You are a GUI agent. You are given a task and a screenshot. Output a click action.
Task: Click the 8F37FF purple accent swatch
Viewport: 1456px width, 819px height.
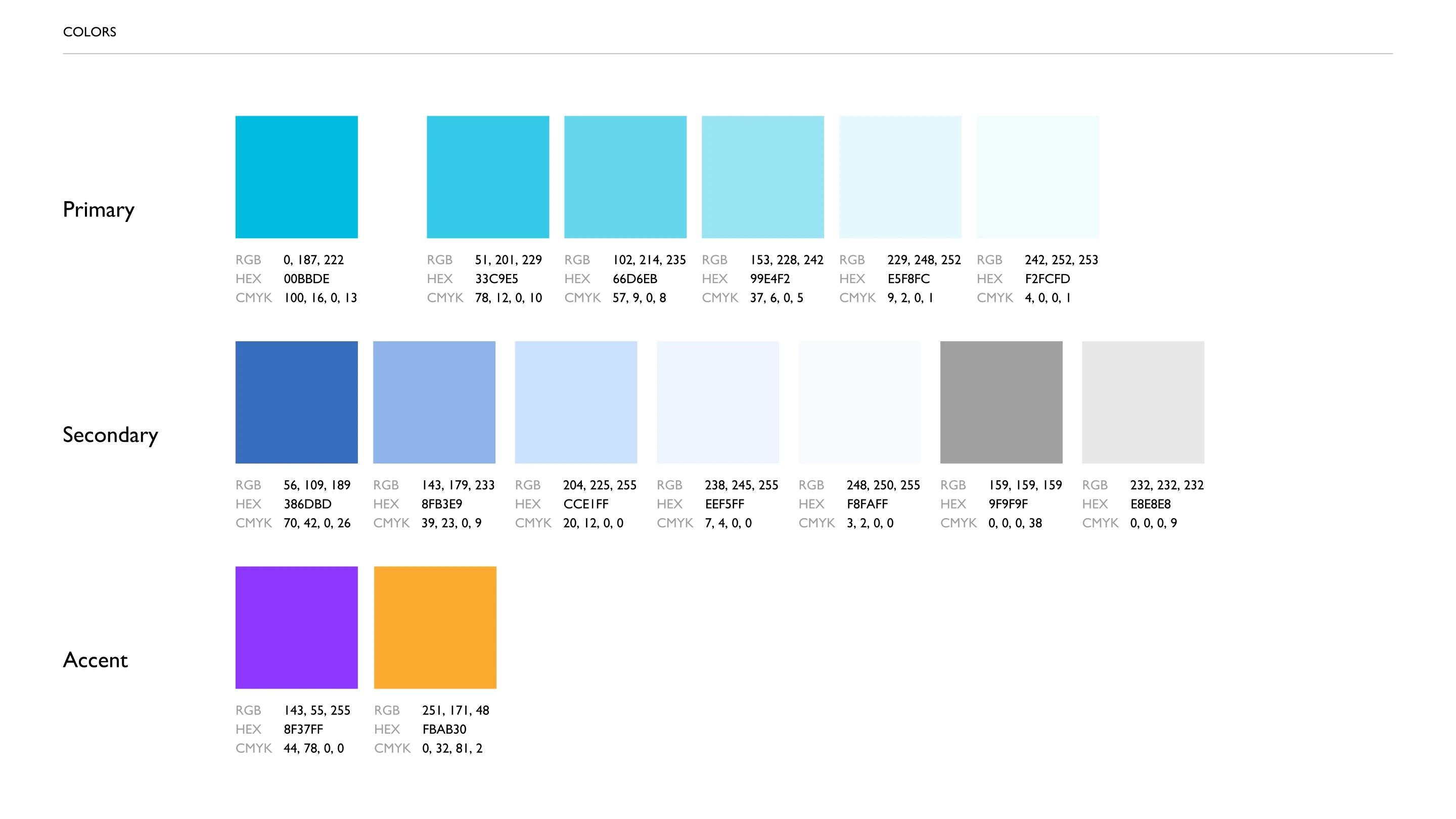pyautogui.click(x=296, y=627)
